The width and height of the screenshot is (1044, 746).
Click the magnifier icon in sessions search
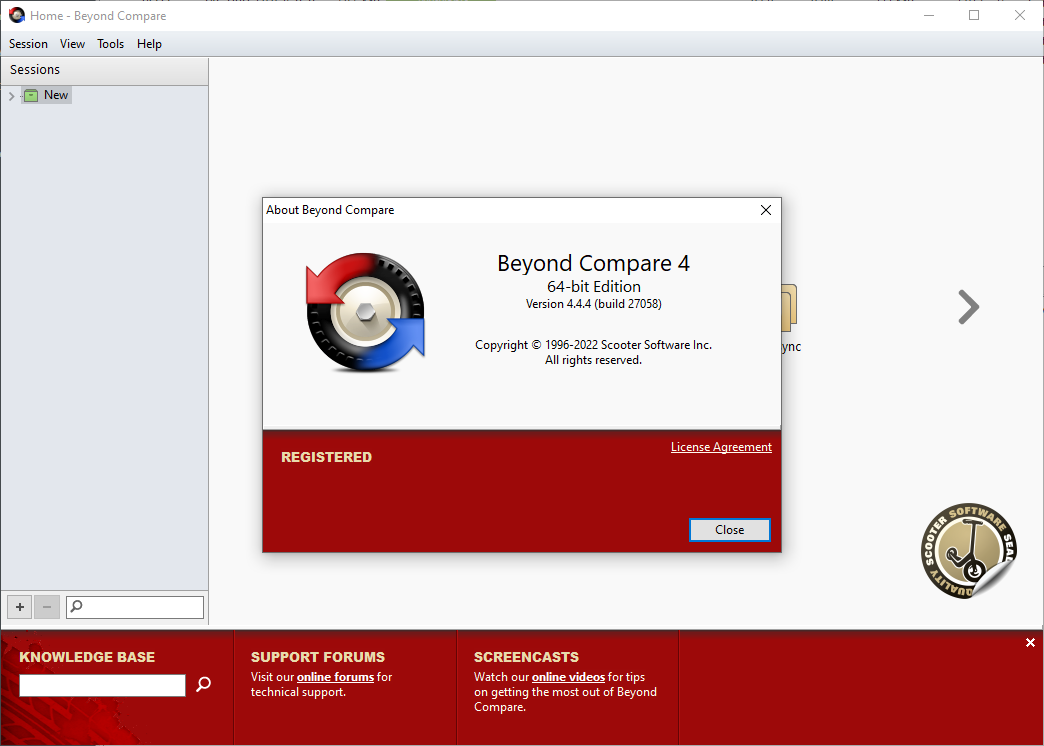point(77,606)
